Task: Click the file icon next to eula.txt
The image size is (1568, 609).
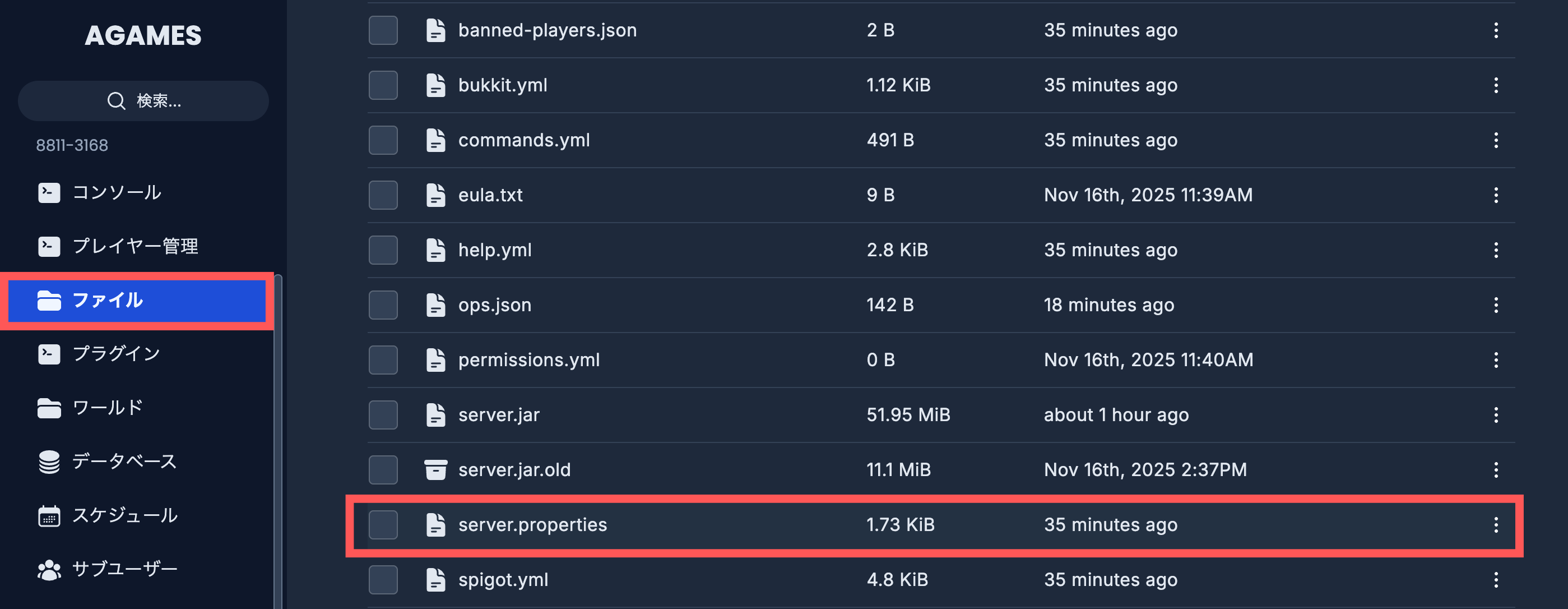Action: tap(436, 195)
